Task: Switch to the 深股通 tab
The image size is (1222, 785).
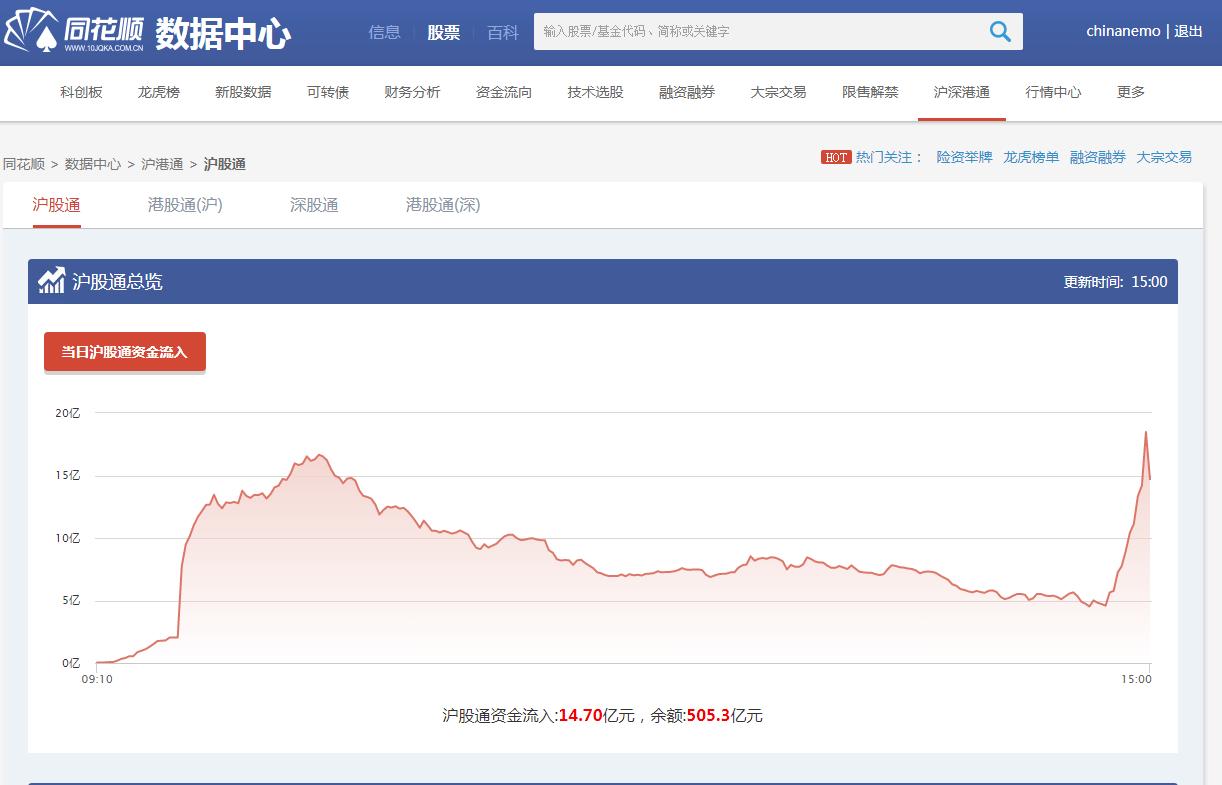Action: pos(313,204)
